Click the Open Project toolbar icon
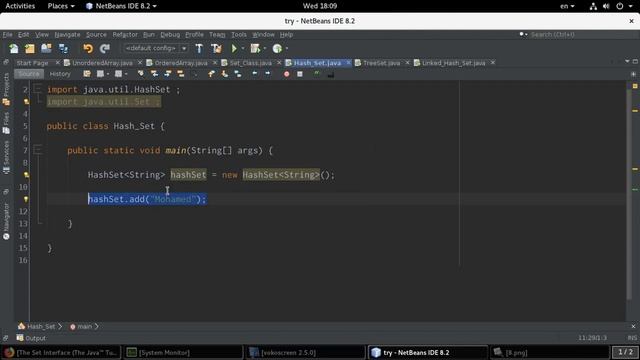This screenshot has height=360, width=640. (46, 49)
